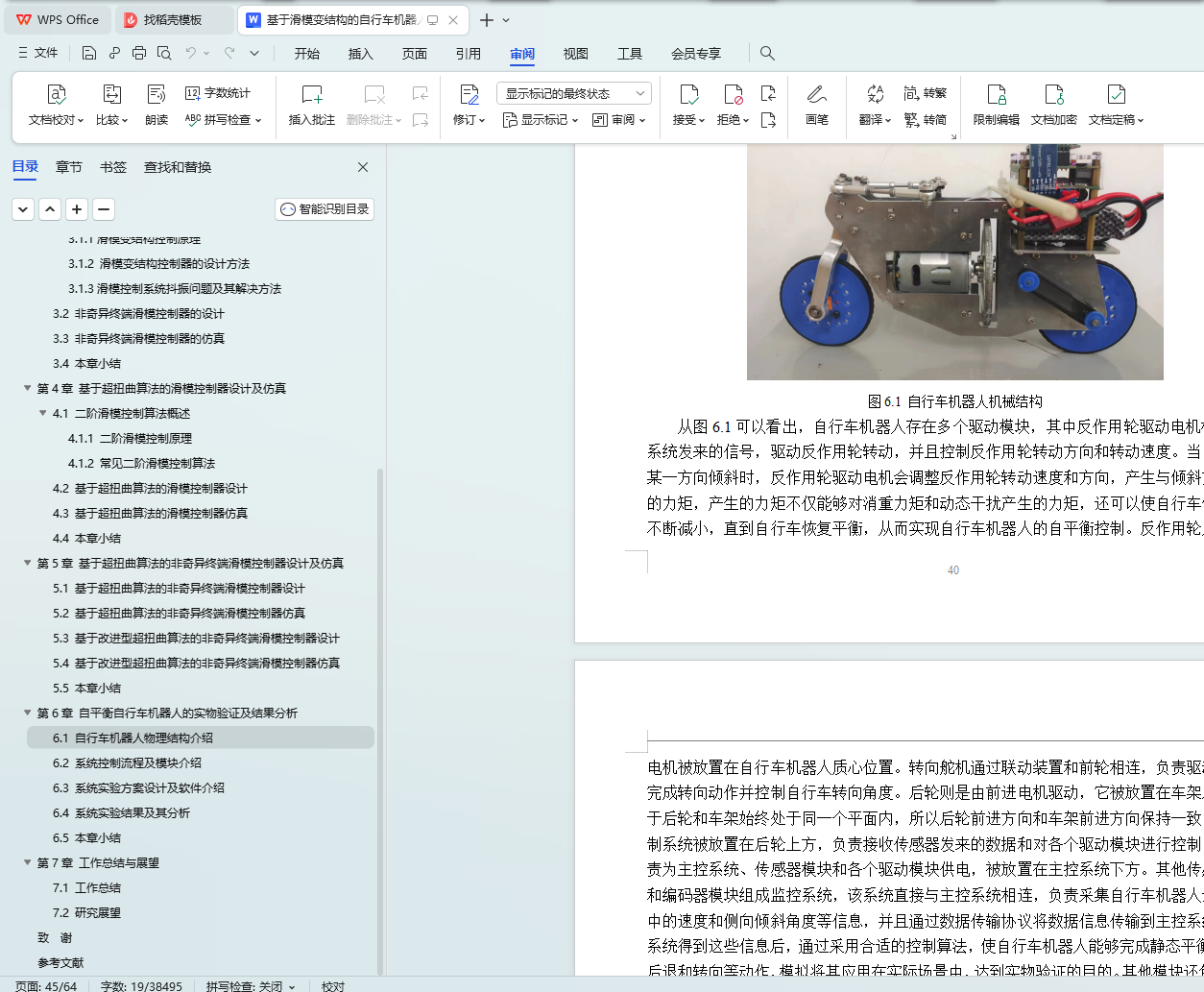Open the 页面 ribbon tab
1204x992 pixels.
pos(415,54)
